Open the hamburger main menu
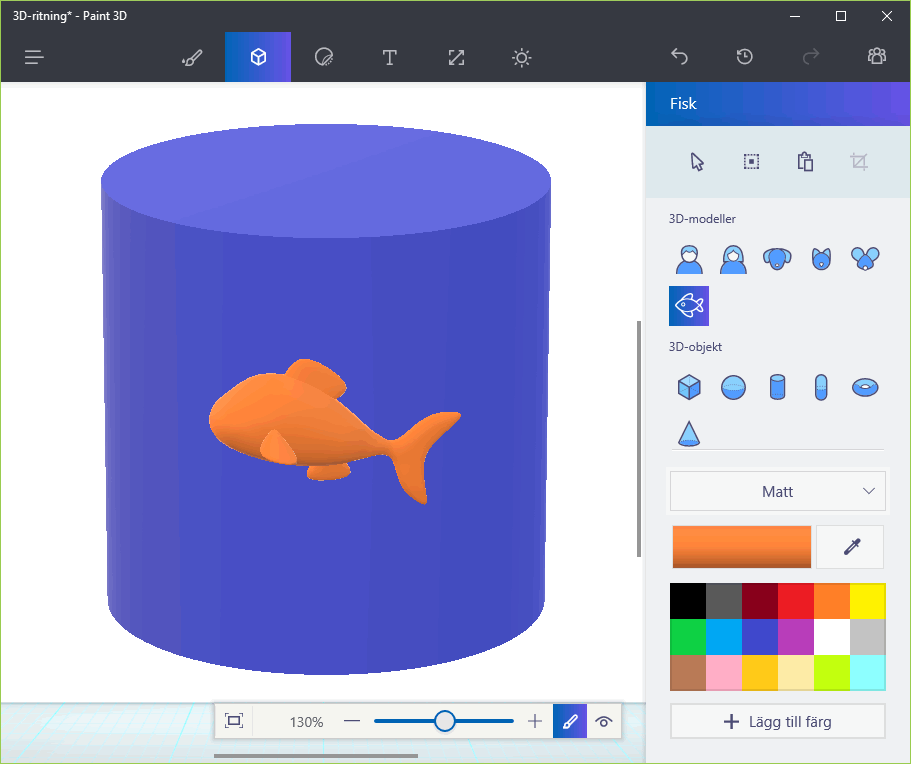This screenshot has height=764, width=911. 35,57
